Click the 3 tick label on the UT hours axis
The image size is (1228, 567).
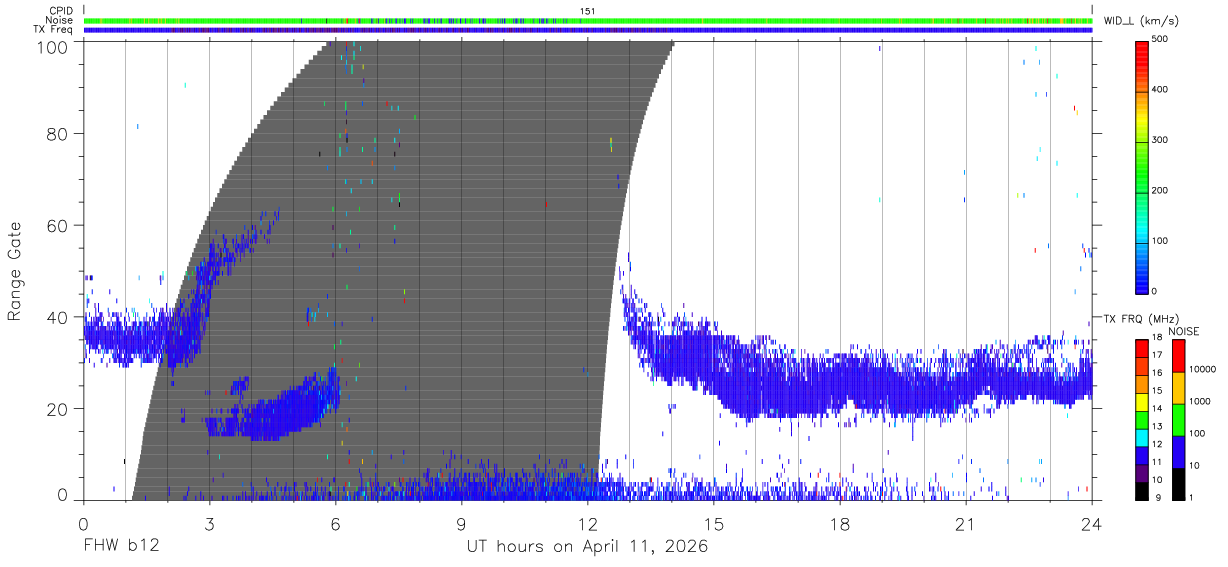[210, 524]
